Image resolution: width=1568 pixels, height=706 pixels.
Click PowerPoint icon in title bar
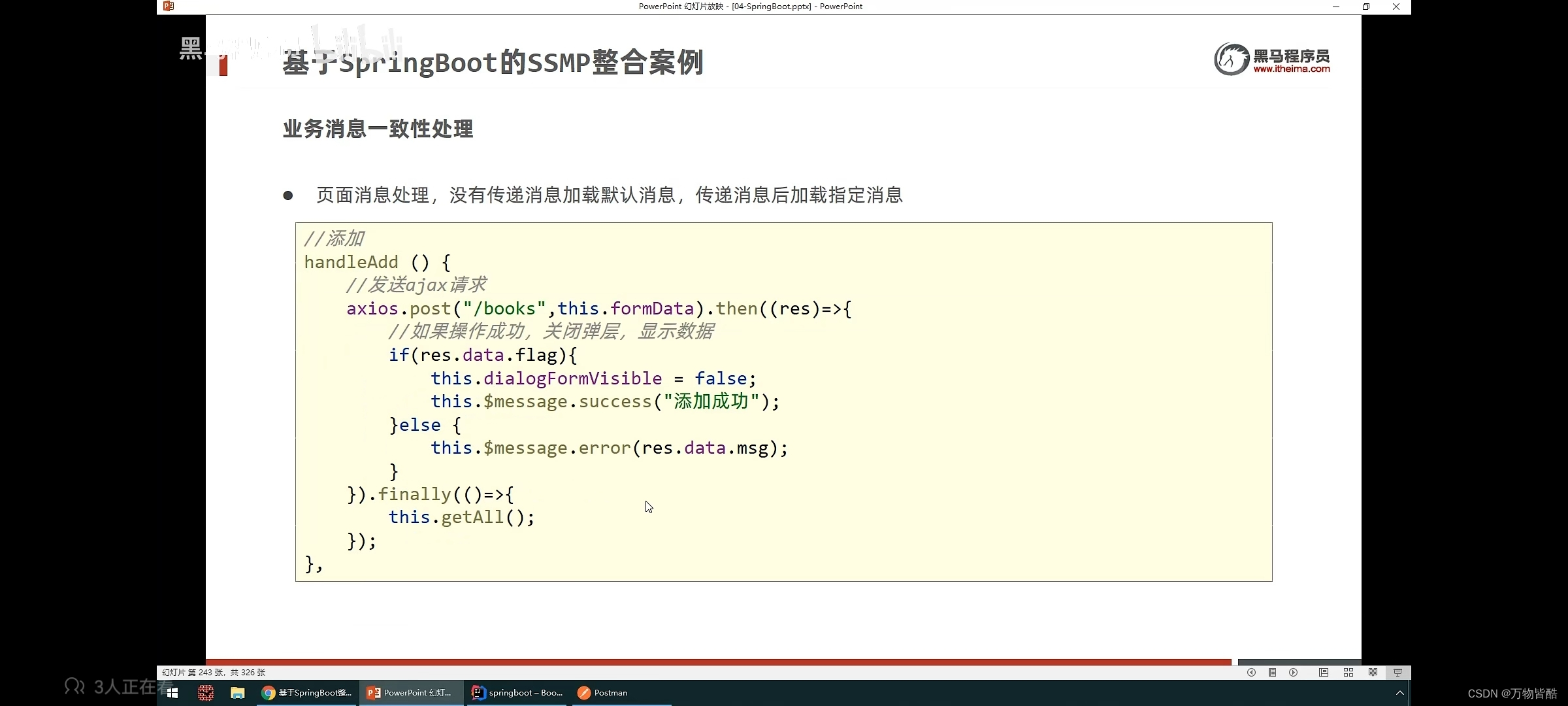pyautogui.click(x=169, y=6)
